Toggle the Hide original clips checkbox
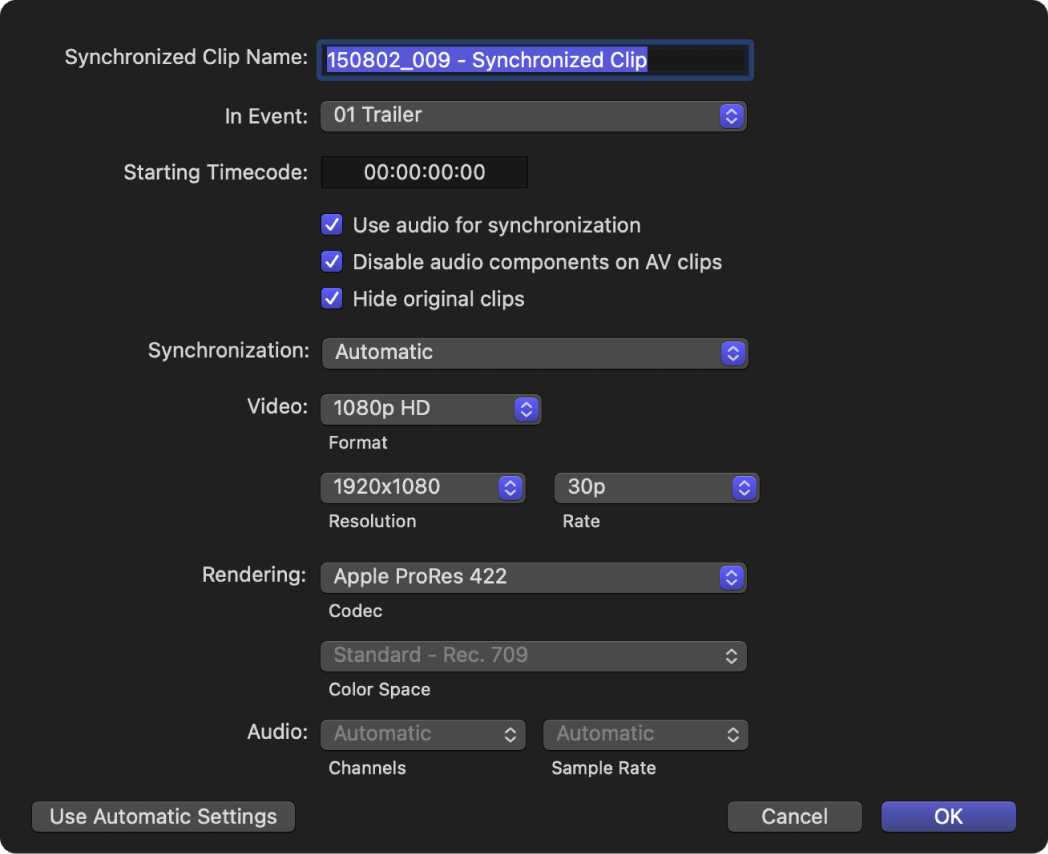The height and width of the screenshot is (854, 1048). [x=331, y=298]
